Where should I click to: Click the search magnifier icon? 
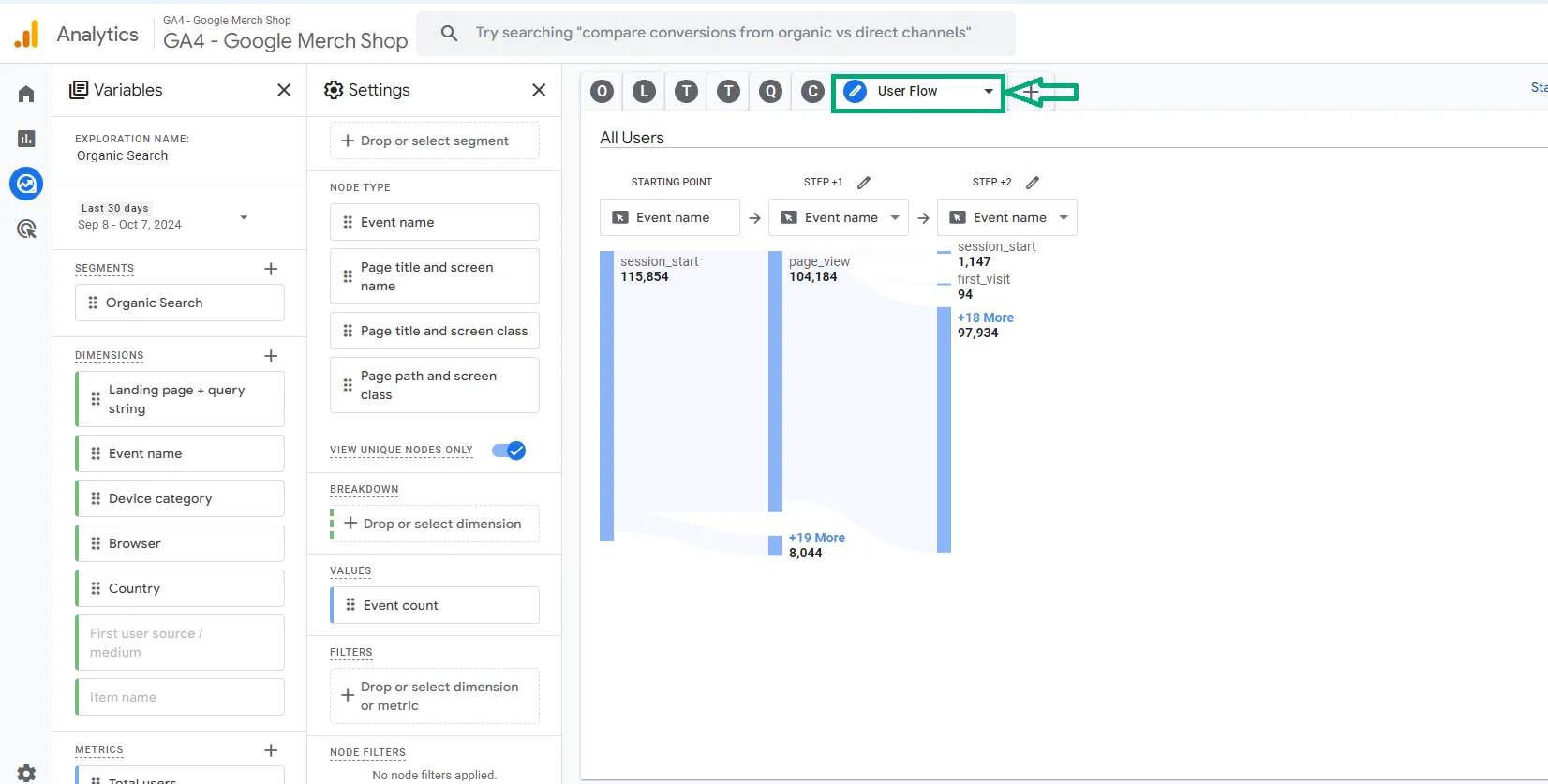[x=450, y=33]
